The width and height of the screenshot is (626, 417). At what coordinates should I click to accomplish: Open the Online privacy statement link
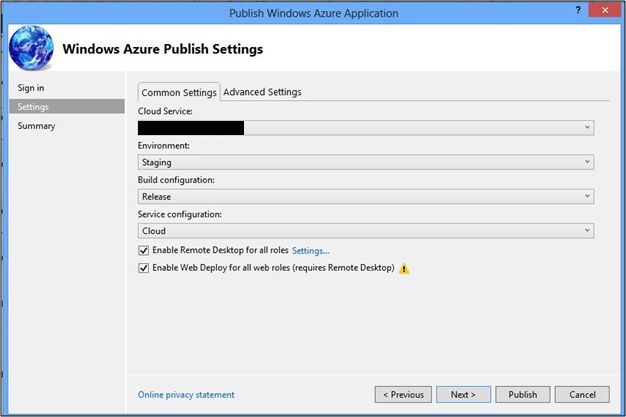point(186,395)
